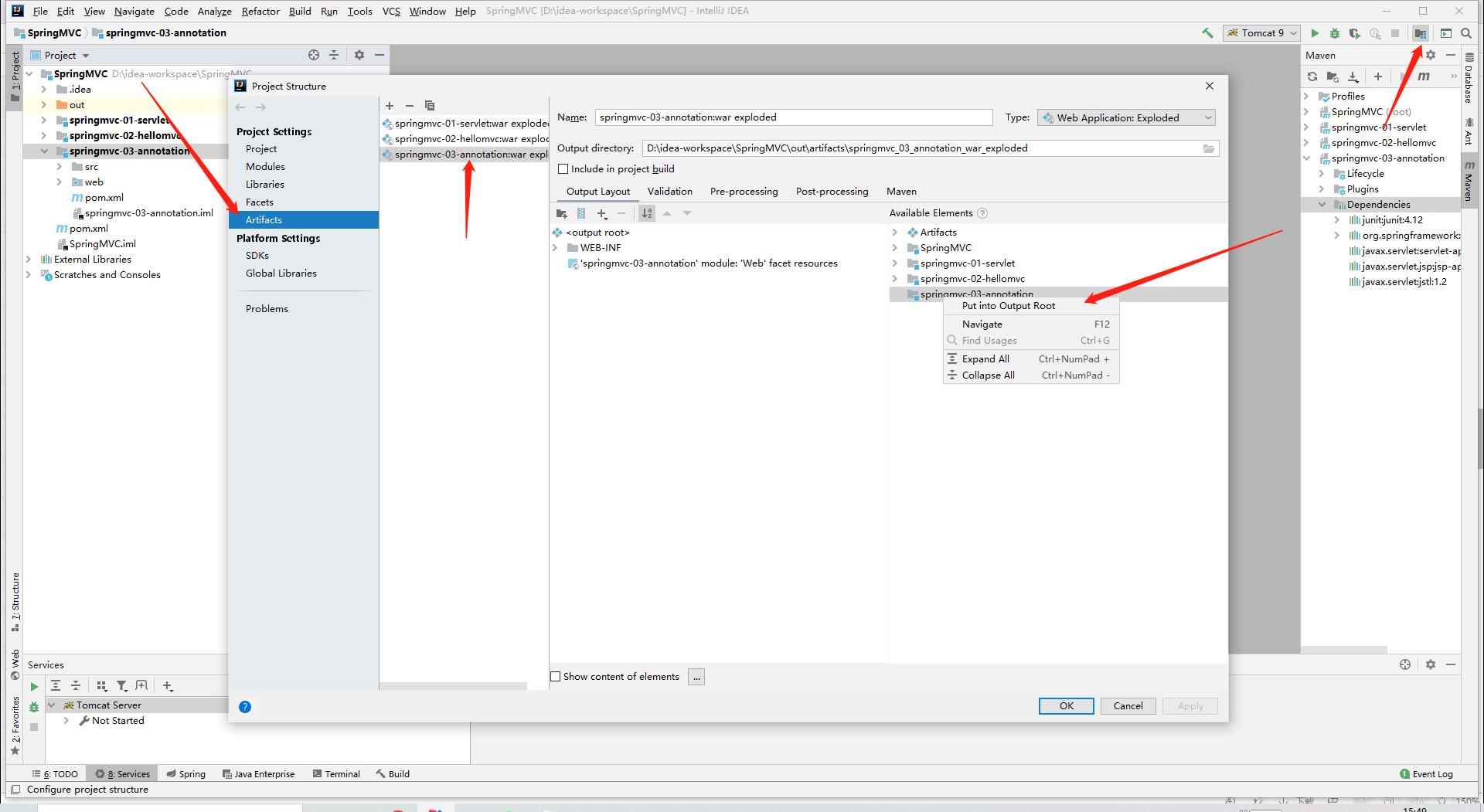Open Search Everywhere magnifier icon
This screenshot has height=812, width=1484.
(x=1466, y=33)
